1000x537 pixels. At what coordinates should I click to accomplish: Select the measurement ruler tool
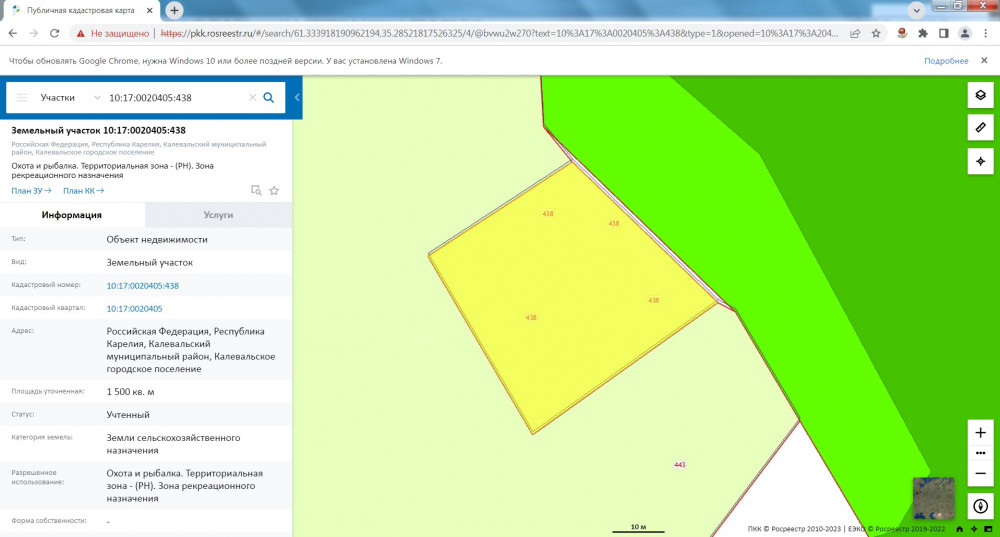(x=980, y=128)
